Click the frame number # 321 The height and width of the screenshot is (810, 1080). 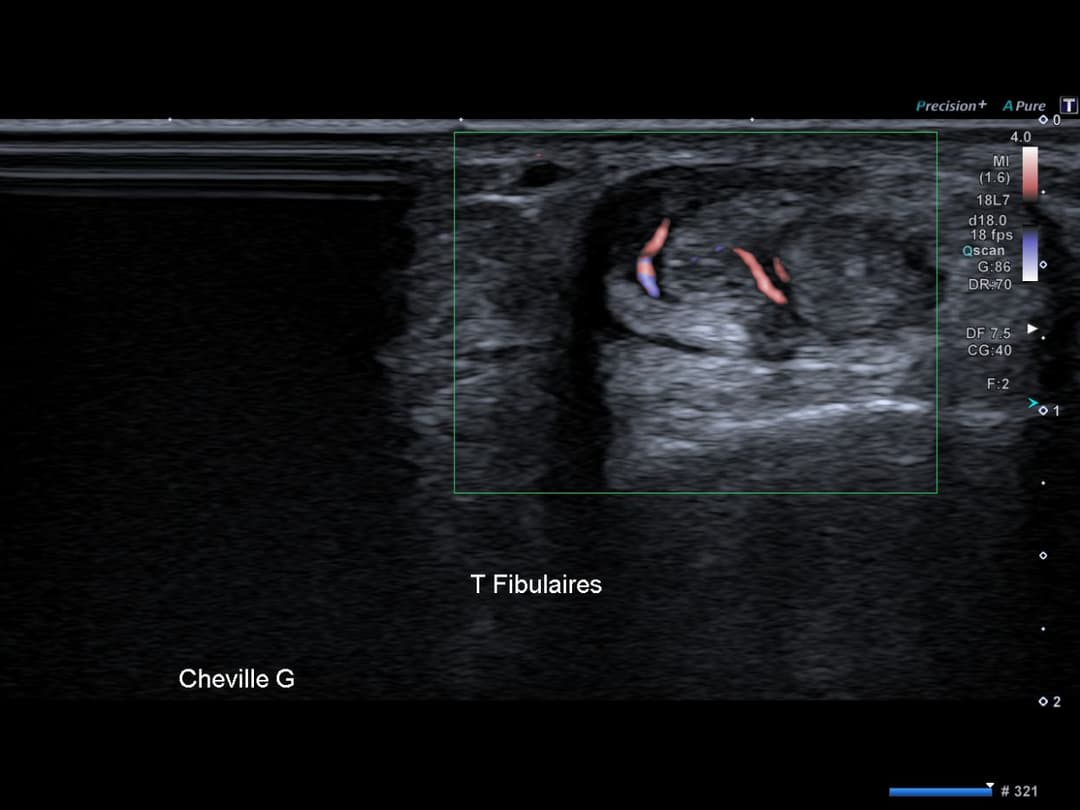(1019, 791)
